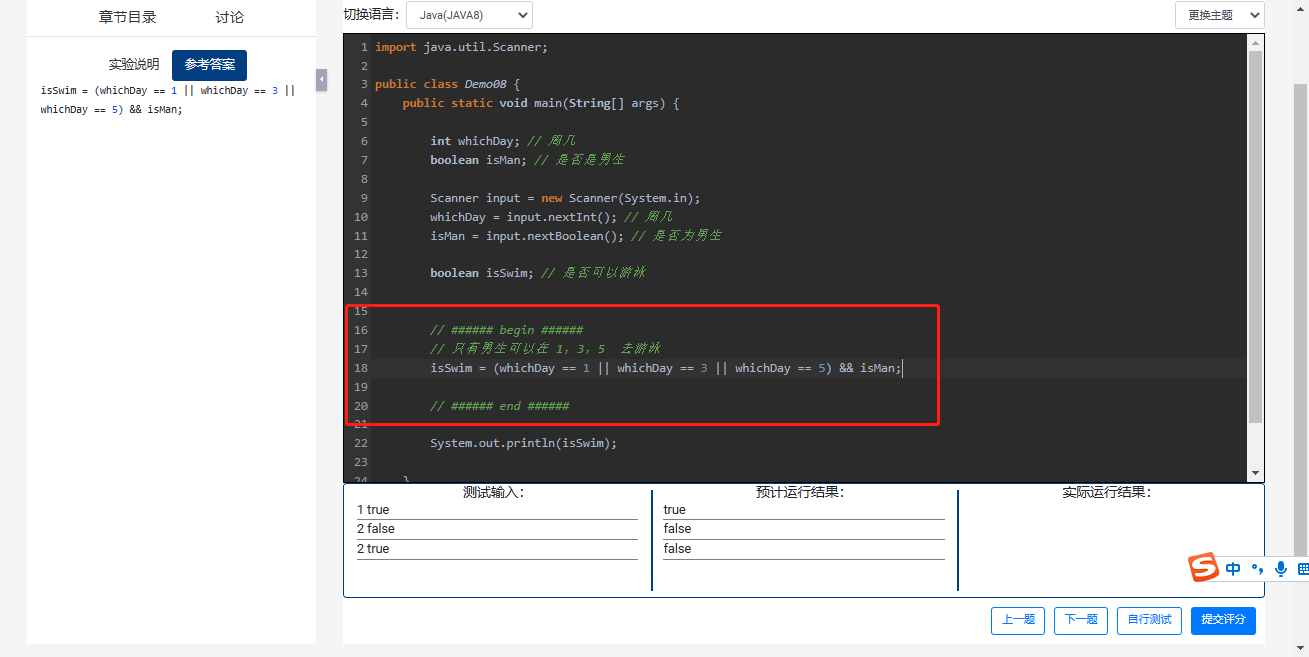The height and width of the screenshot is (657, 1309).
Task: Click the code editor vertical scrollbar thumb
Action: [x=1256, y=236]
